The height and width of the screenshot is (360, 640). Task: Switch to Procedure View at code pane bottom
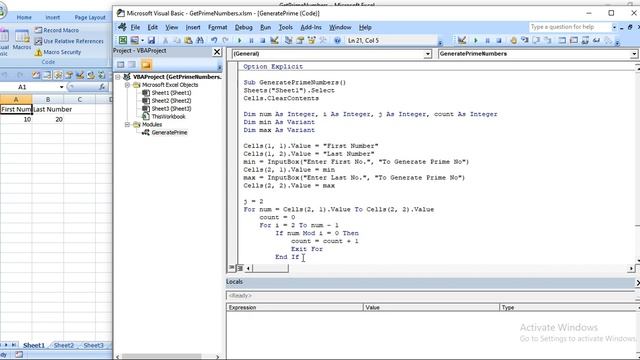(x=232, y=268)
